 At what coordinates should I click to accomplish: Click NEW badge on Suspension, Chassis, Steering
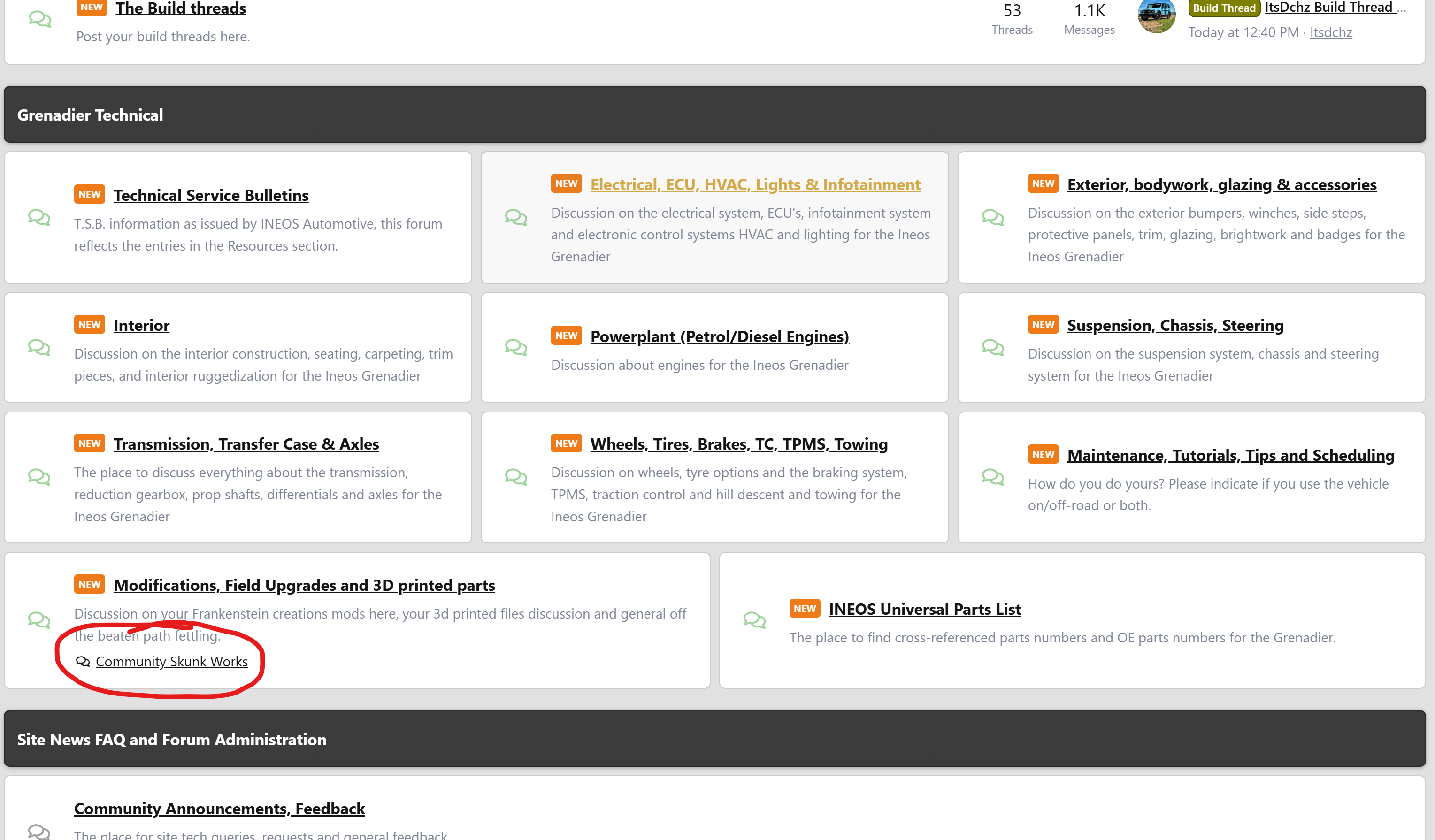1043,324
